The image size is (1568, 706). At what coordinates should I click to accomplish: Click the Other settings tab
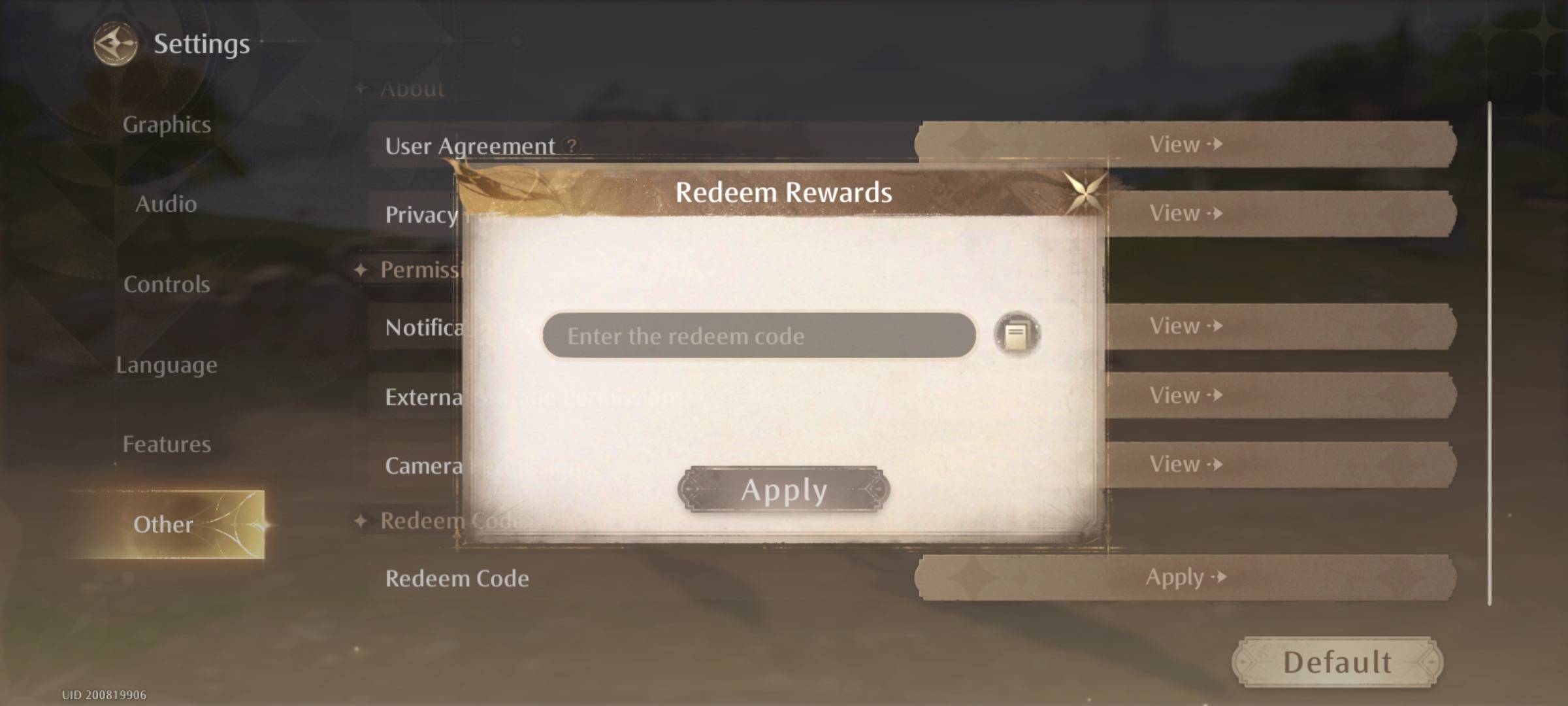163,523
